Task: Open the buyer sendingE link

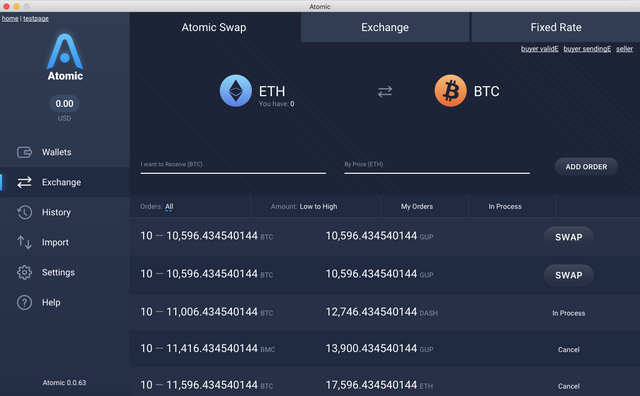Action: [x=587, y=49]
